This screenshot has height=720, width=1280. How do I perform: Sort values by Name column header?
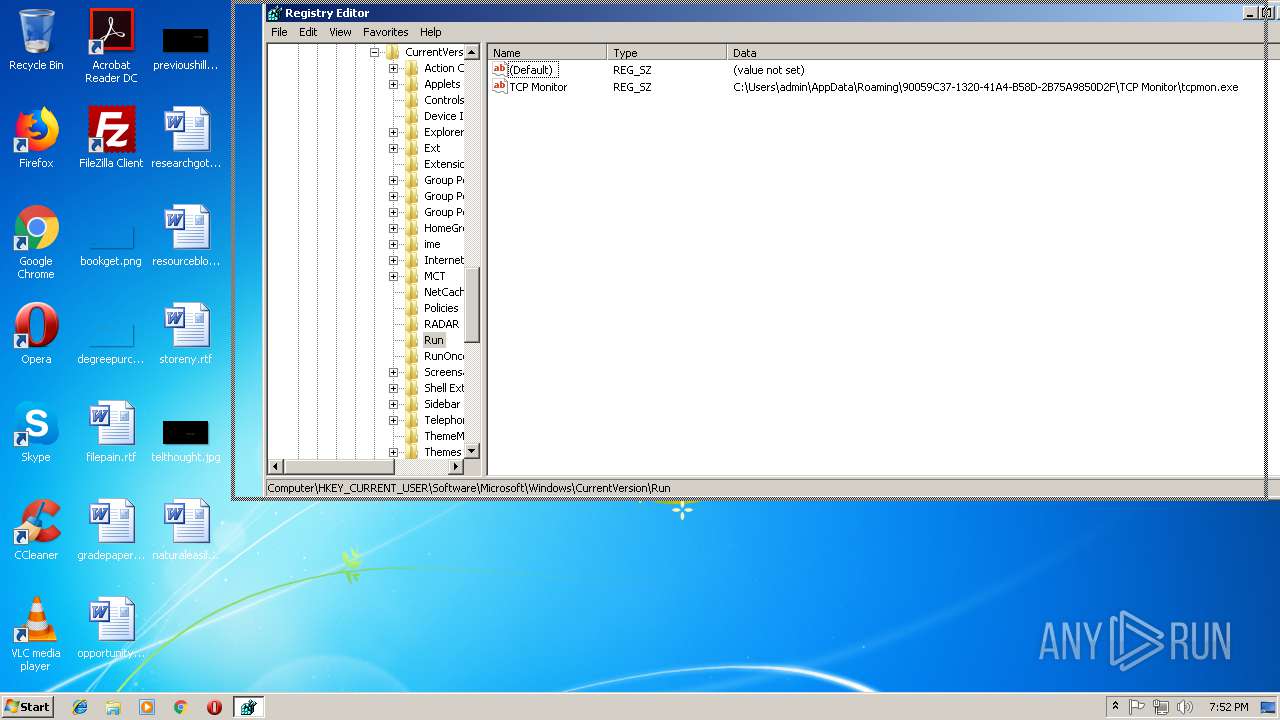coord(547,53)
